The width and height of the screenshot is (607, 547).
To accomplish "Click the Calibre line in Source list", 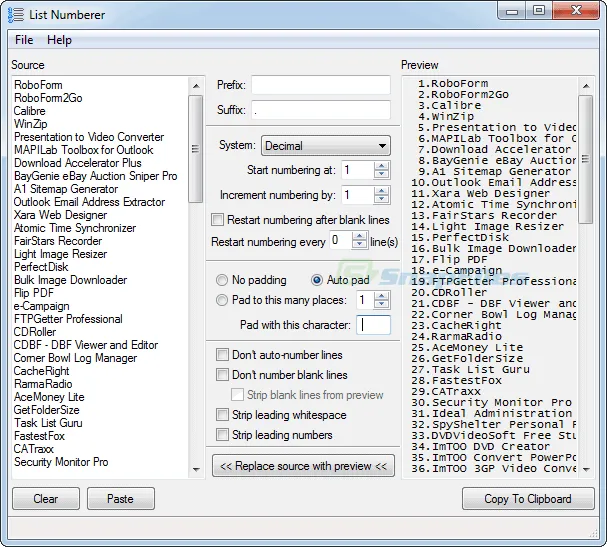I will point(30,111).
